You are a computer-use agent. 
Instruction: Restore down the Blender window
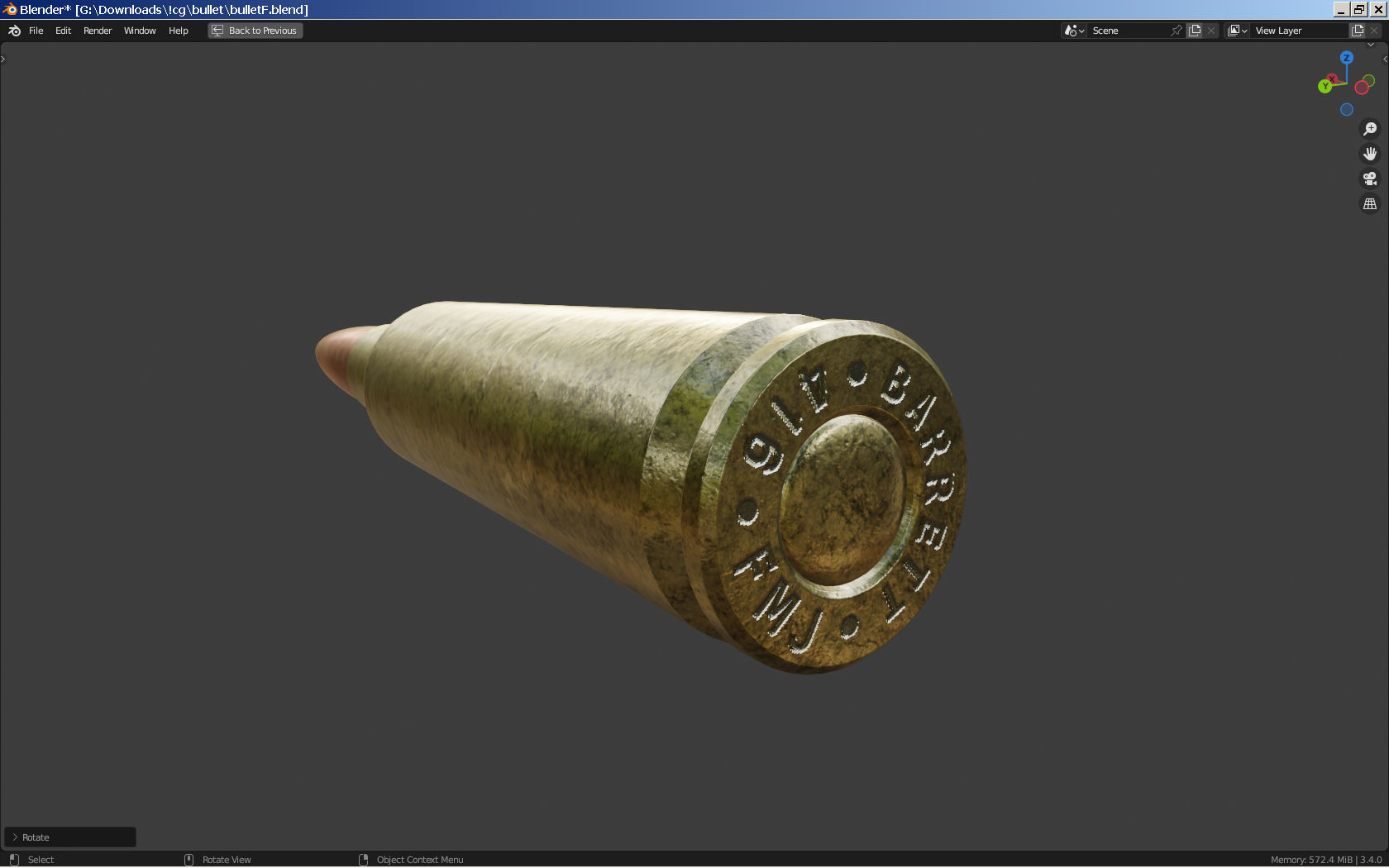pos(1359,9)
